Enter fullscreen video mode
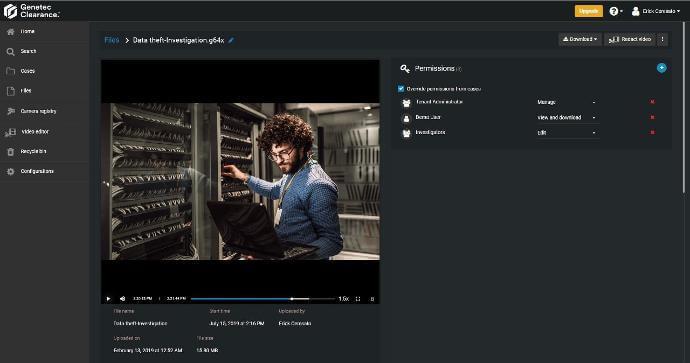Viewport: 690px width, 363px height. click(x=358, y=299)
